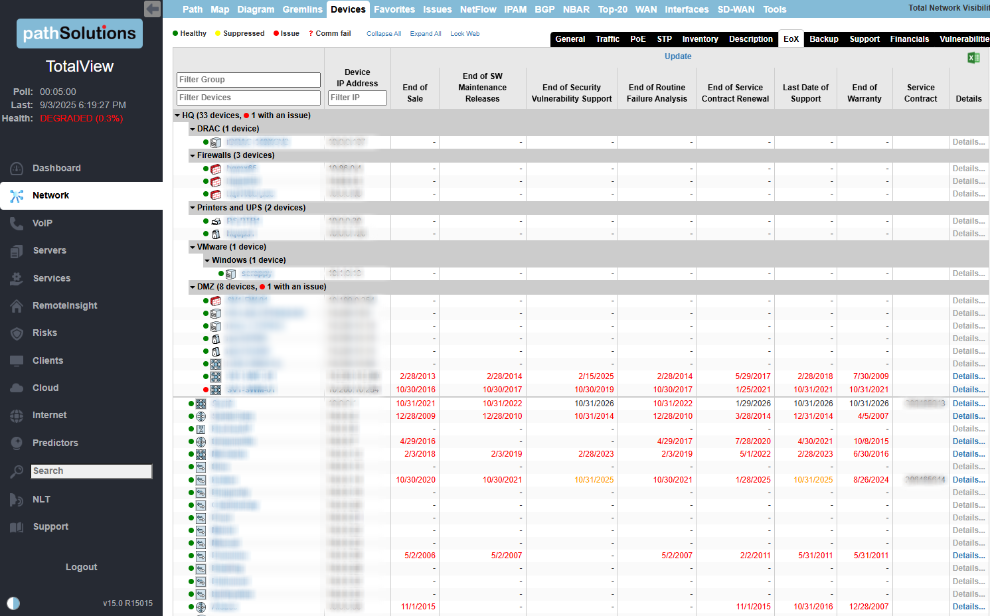This screenshot has height=616, width=990.
Task: Click the Services icon in sidebar
Action: click(17, 278)
